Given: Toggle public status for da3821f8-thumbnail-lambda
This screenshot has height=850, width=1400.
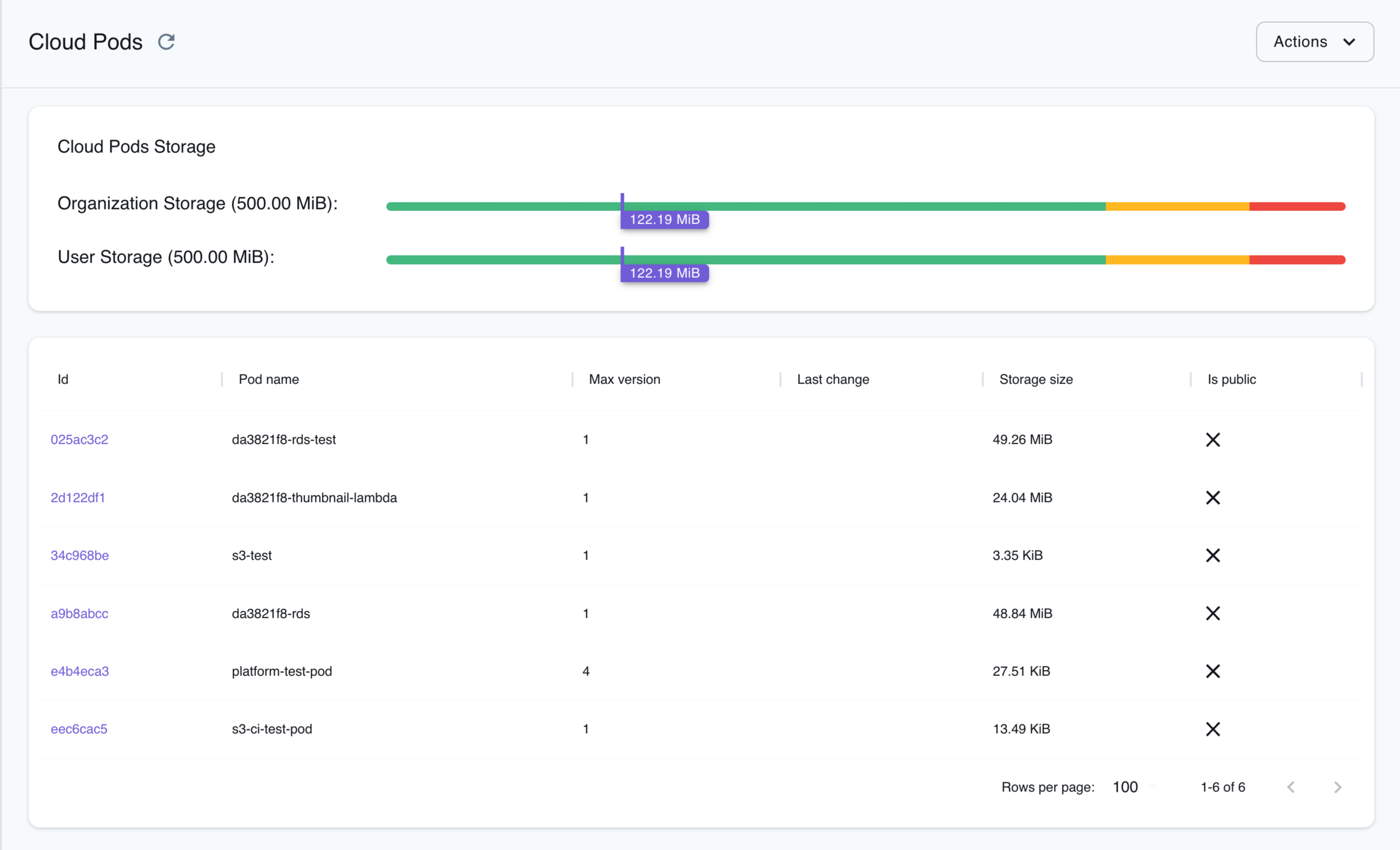Looking at the screenshot, I should pos(1213,497).
